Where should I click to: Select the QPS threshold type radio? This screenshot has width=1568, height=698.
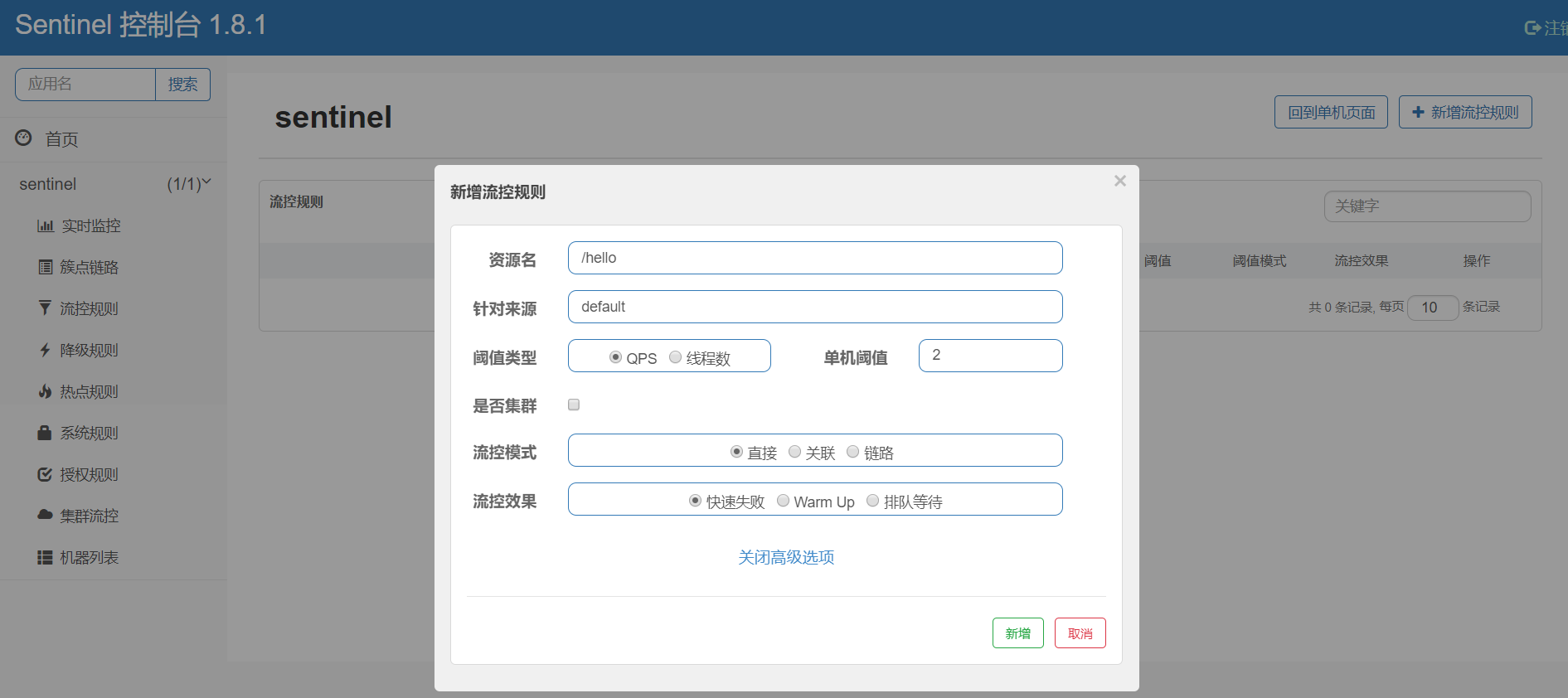coord(615,357)
